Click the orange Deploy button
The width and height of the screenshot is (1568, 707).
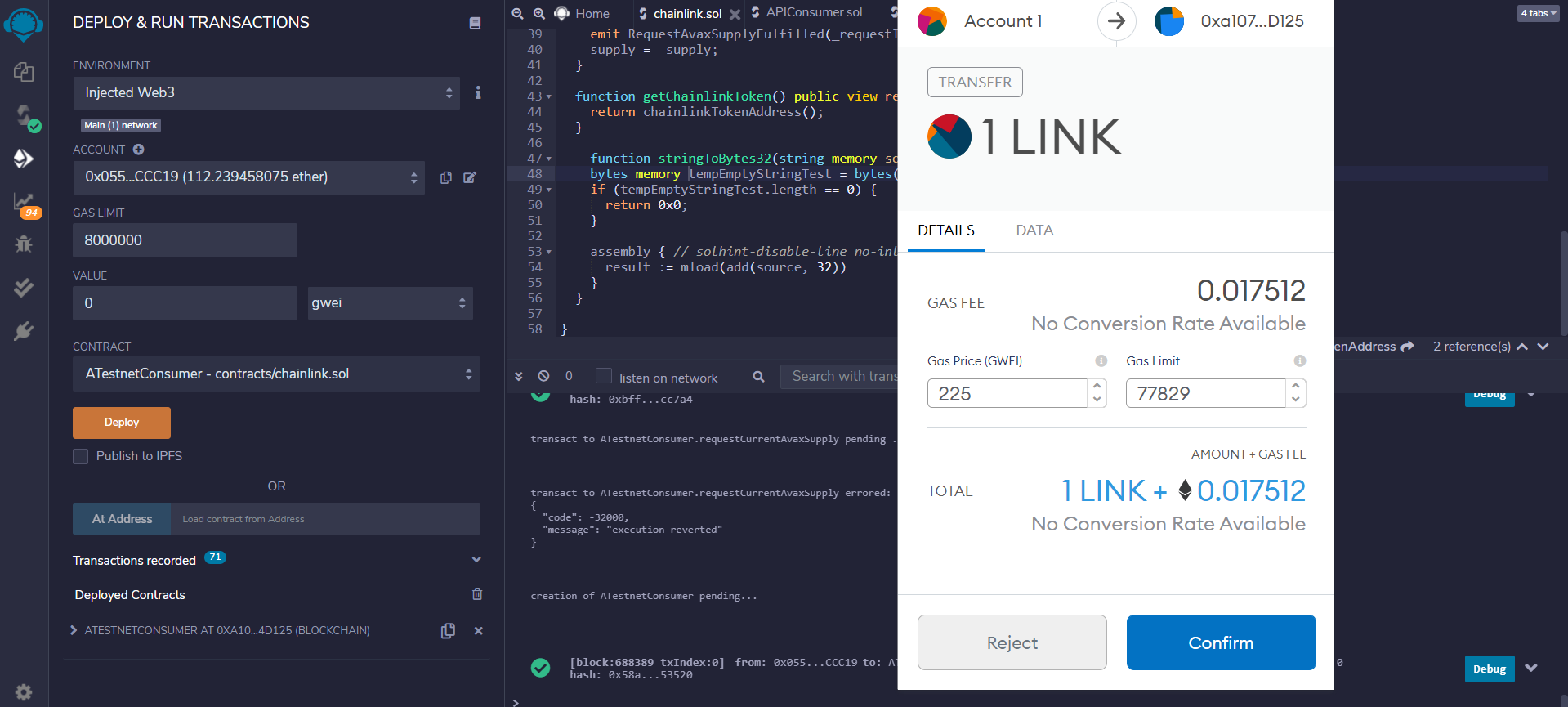(122, 423)
